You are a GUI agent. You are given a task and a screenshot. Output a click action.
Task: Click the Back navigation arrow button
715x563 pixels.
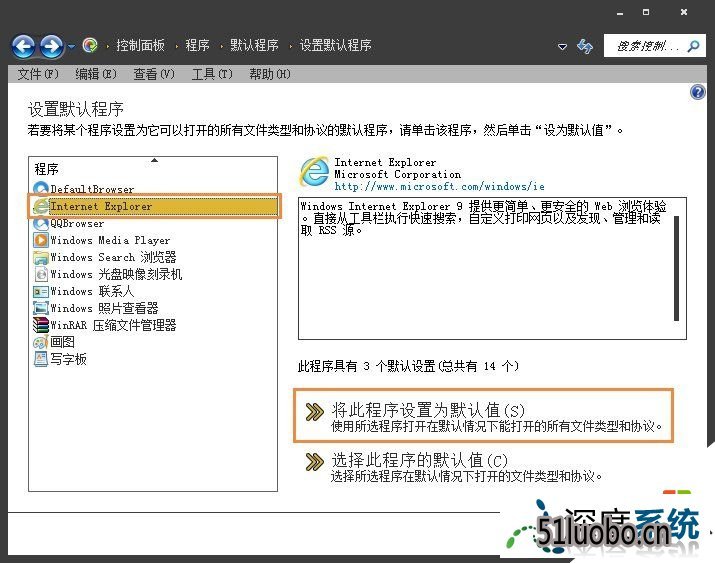pos(23,46)
